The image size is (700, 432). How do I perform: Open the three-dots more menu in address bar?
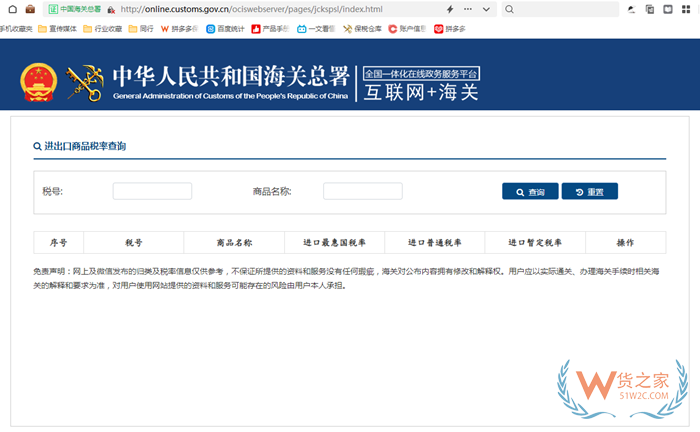tap(467, 9)
